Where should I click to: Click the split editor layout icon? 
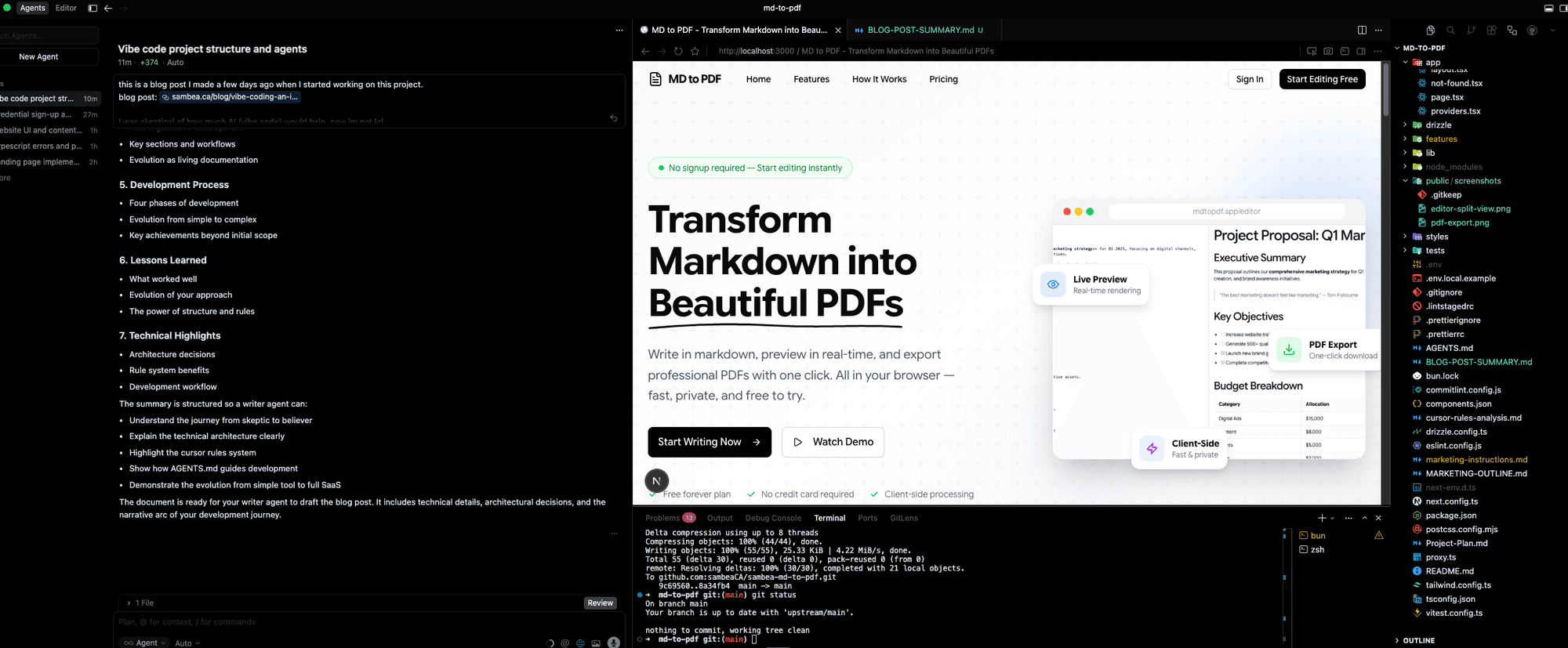tap(1362, 30)
